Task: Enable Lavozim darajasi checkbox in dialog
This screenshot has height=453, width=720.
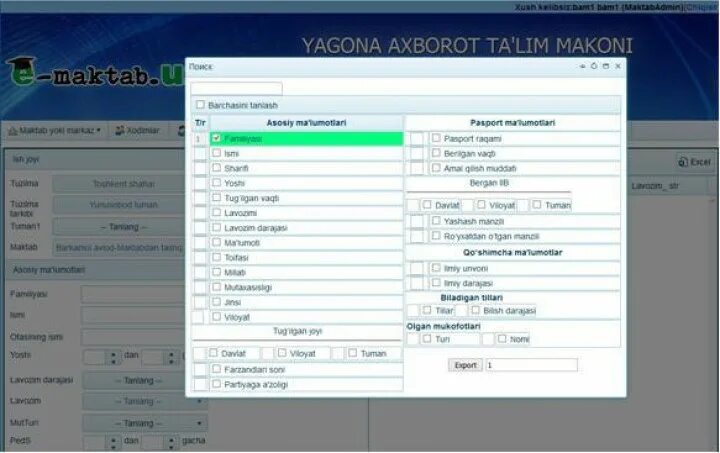Action: pos(216,227)
